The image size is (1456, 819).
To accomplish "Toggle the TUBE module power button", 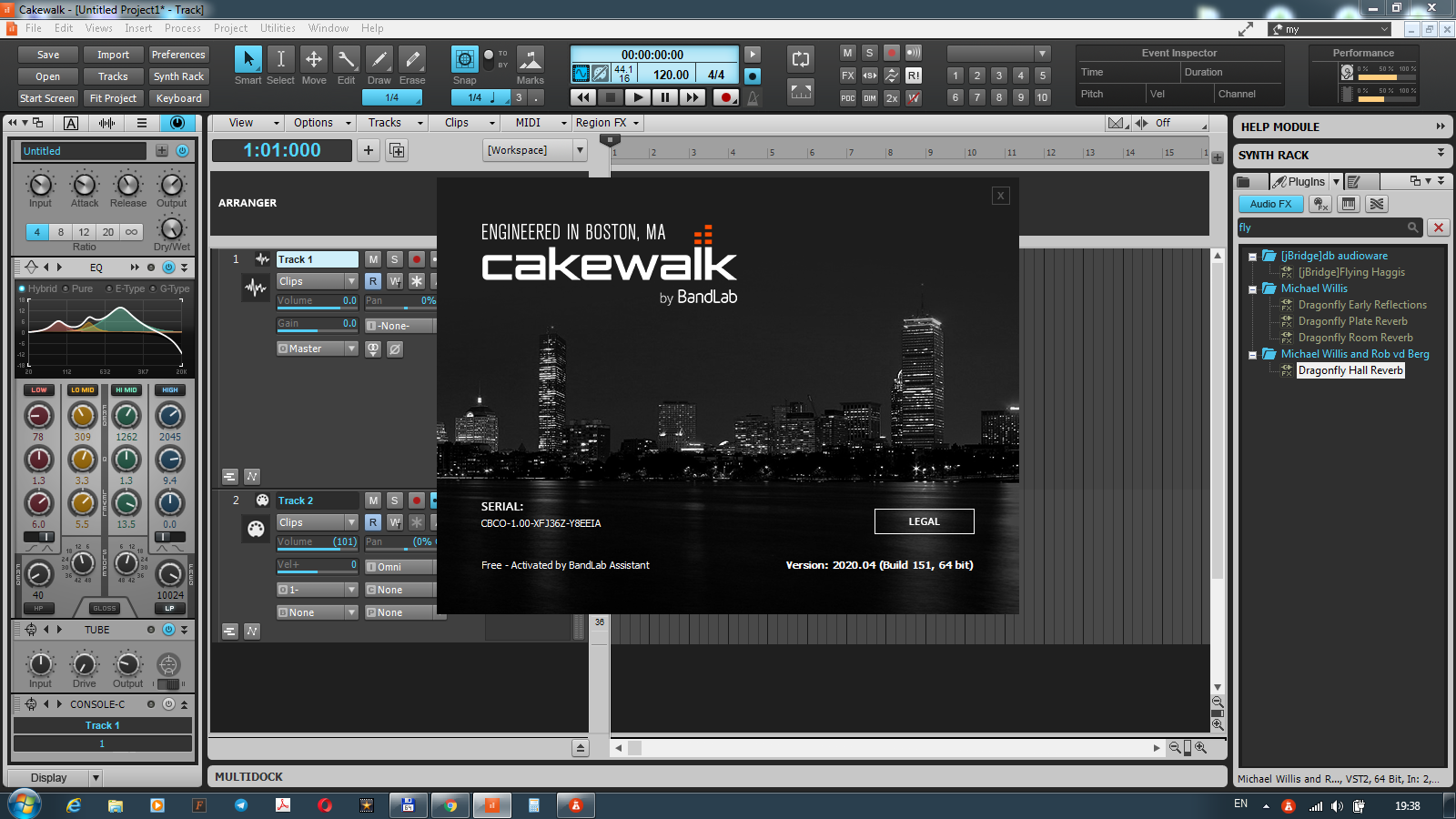I will click(168, 630).
